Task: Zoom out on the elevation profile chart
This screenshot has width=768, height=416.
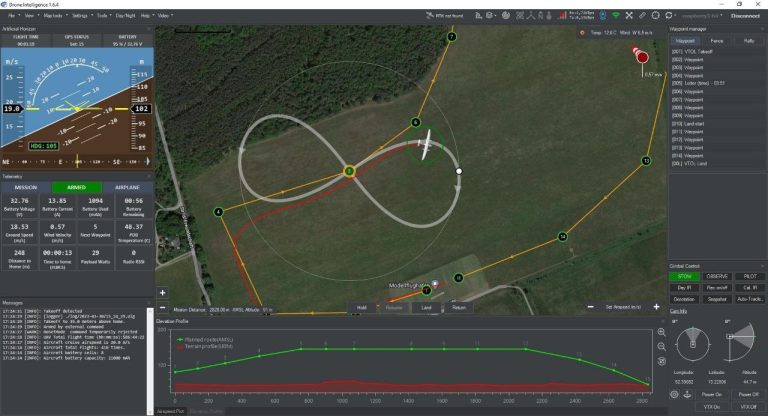Action: (661, 346)
